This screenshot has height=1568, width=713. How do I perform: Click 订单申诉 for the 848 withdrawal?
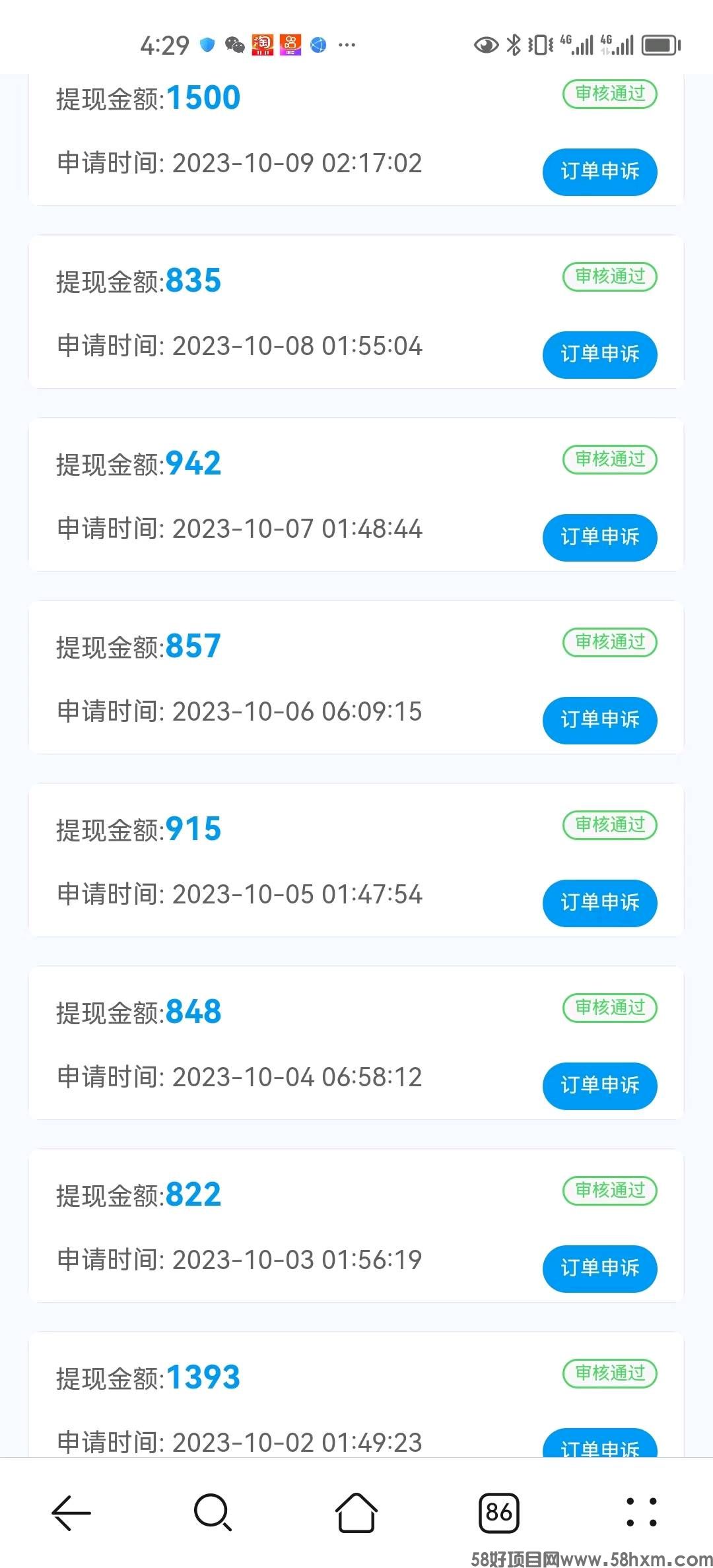[600, 1086]
